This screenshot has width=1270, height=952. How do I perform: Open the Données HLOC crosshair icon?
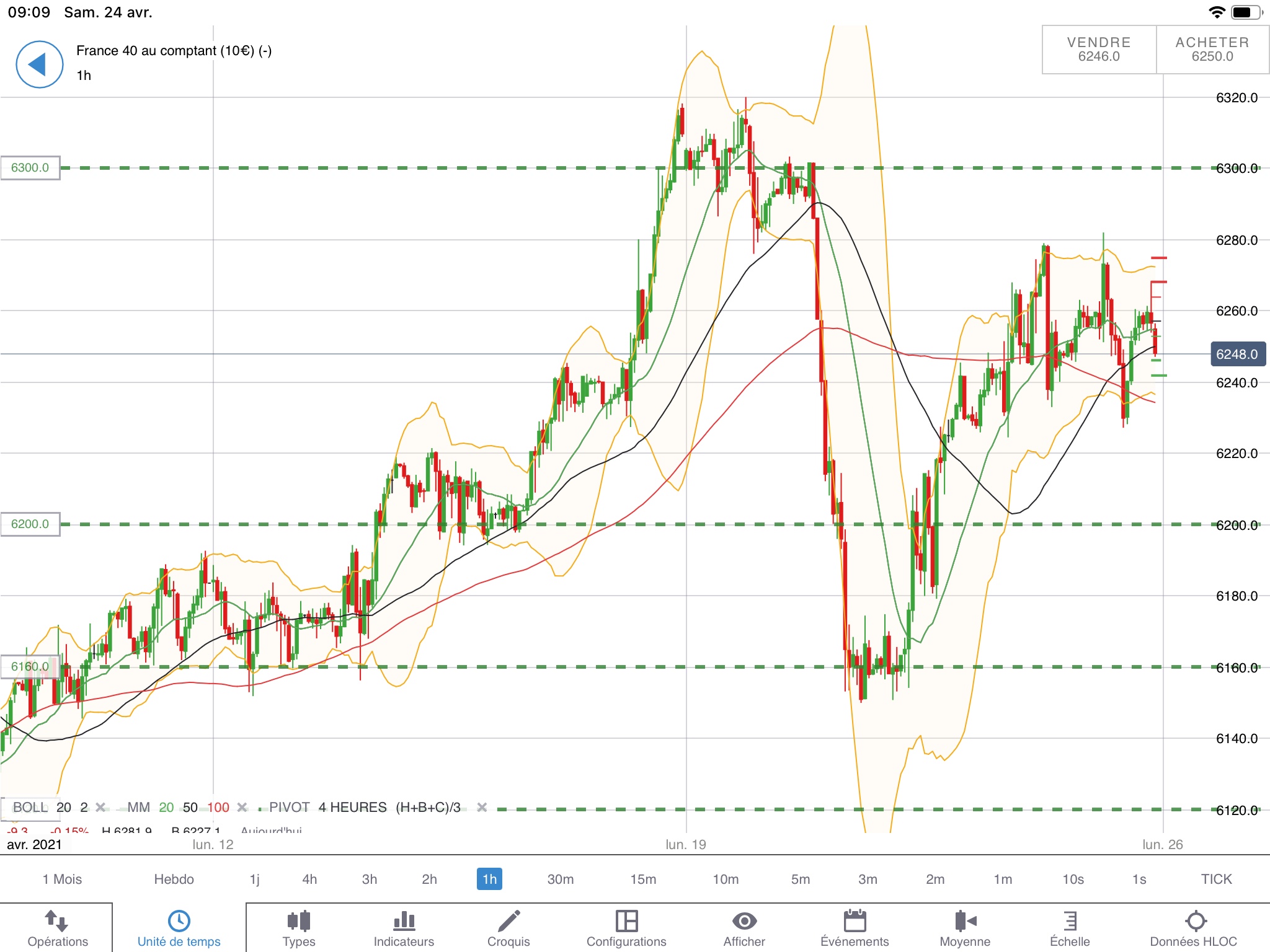tap(1195, 921)
